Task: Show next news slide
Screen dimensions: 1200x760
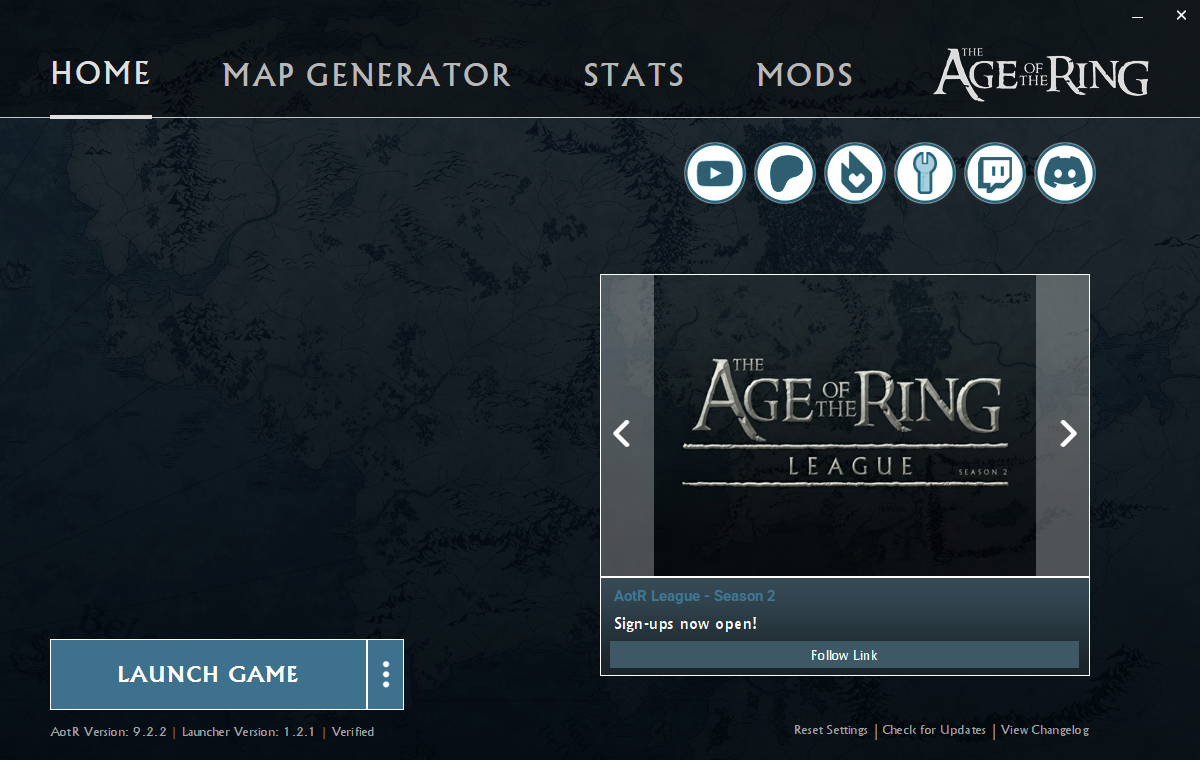Action: [1068, 433]
